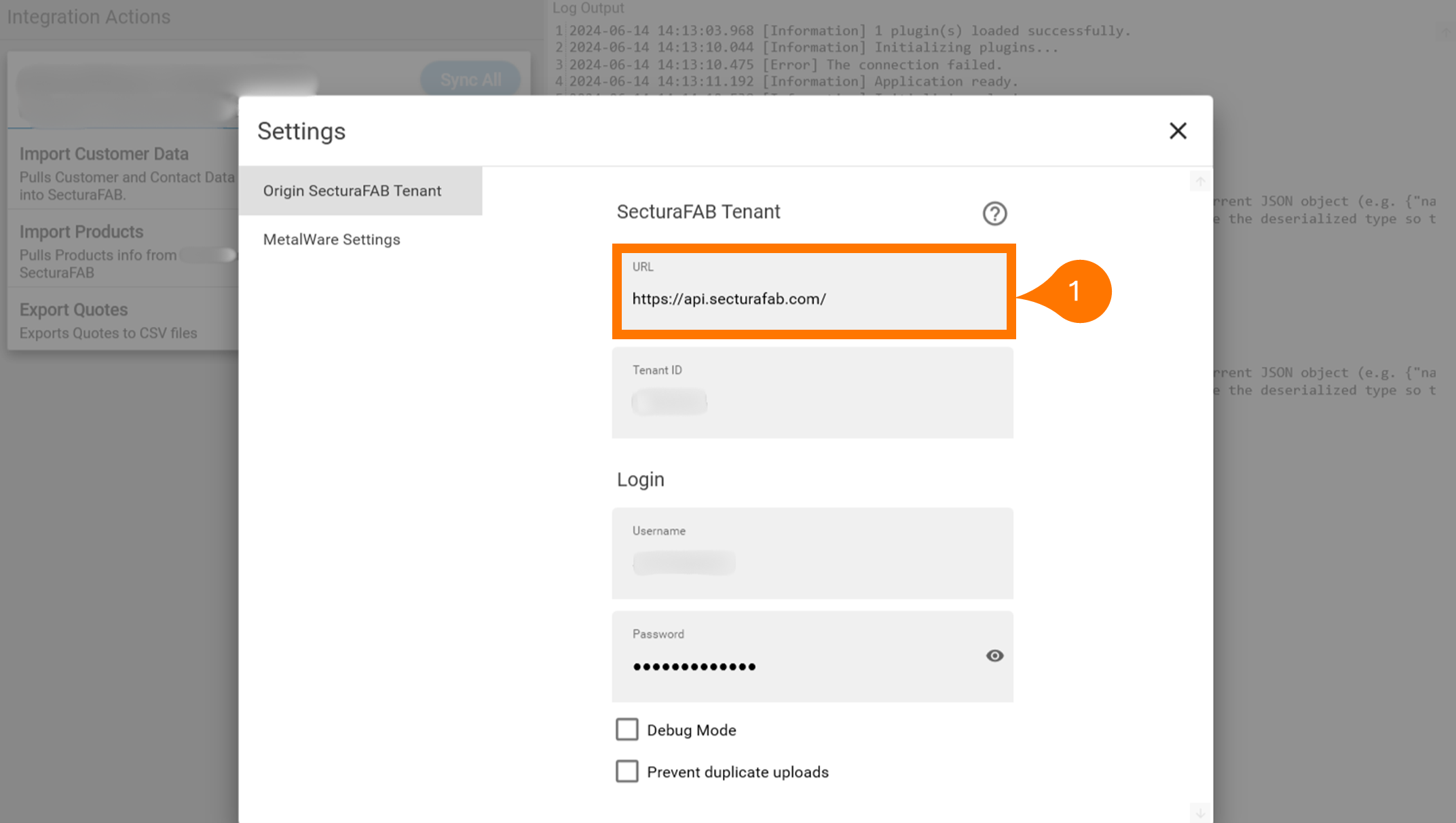The width and height of the screenshot is (1456, 823).
Task: Check Prevent duplicate uploads
Action: click(x=627, y=771)
